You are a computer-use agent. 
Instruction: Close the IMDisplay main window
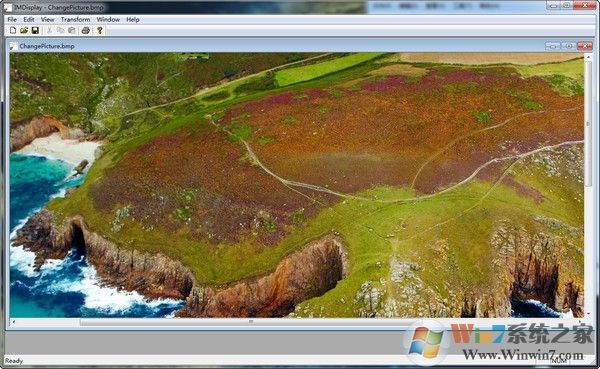click(x=586, y=5)
